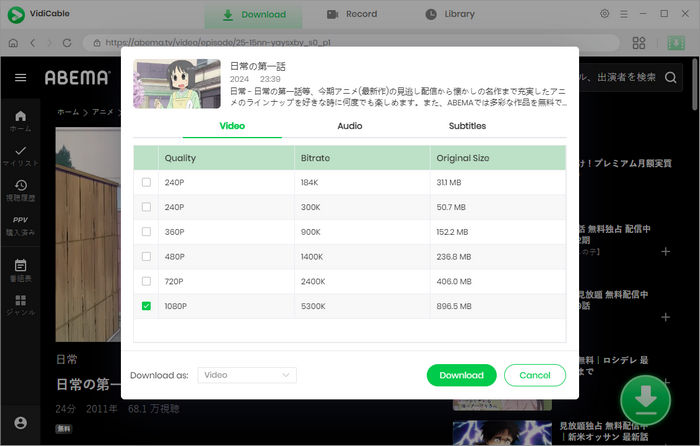Open the site grid icon near the address bar
Screen dimensions: 700x446
[639, 43]
